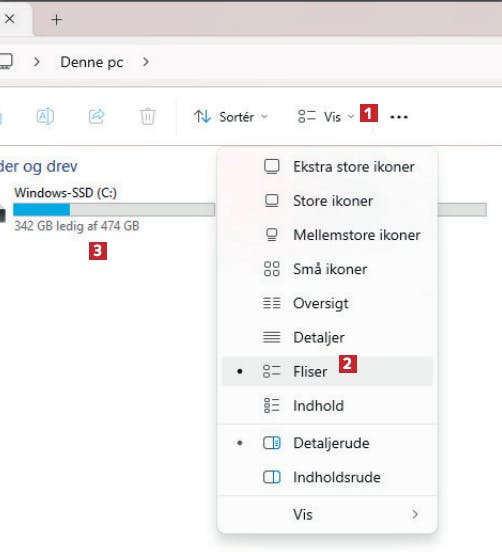This screenshot has width=502, height=552.
Task: Choose Oversigt view from menu
Action: [x=327, y=303]
